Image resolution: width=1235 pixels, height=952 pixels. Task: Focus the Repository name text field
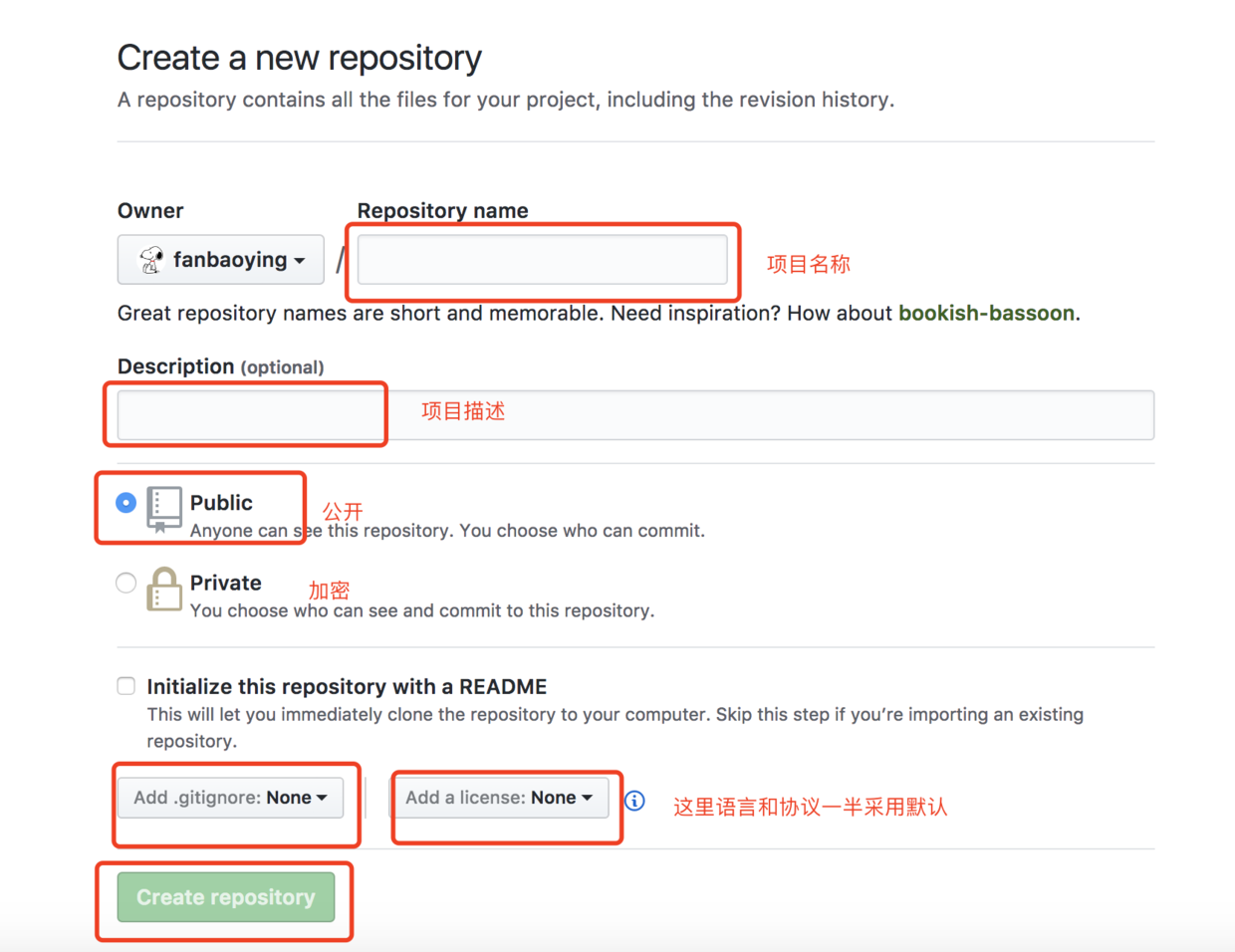pos(543,260)
